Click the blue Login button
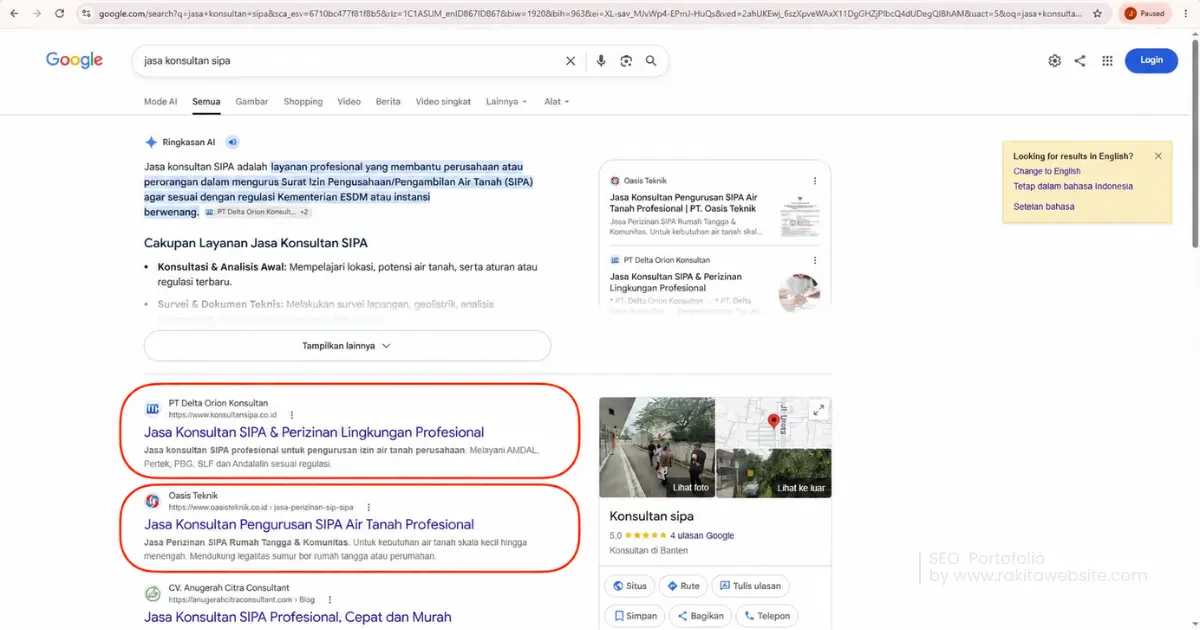1200x630 pixels. pos(1152,60)
